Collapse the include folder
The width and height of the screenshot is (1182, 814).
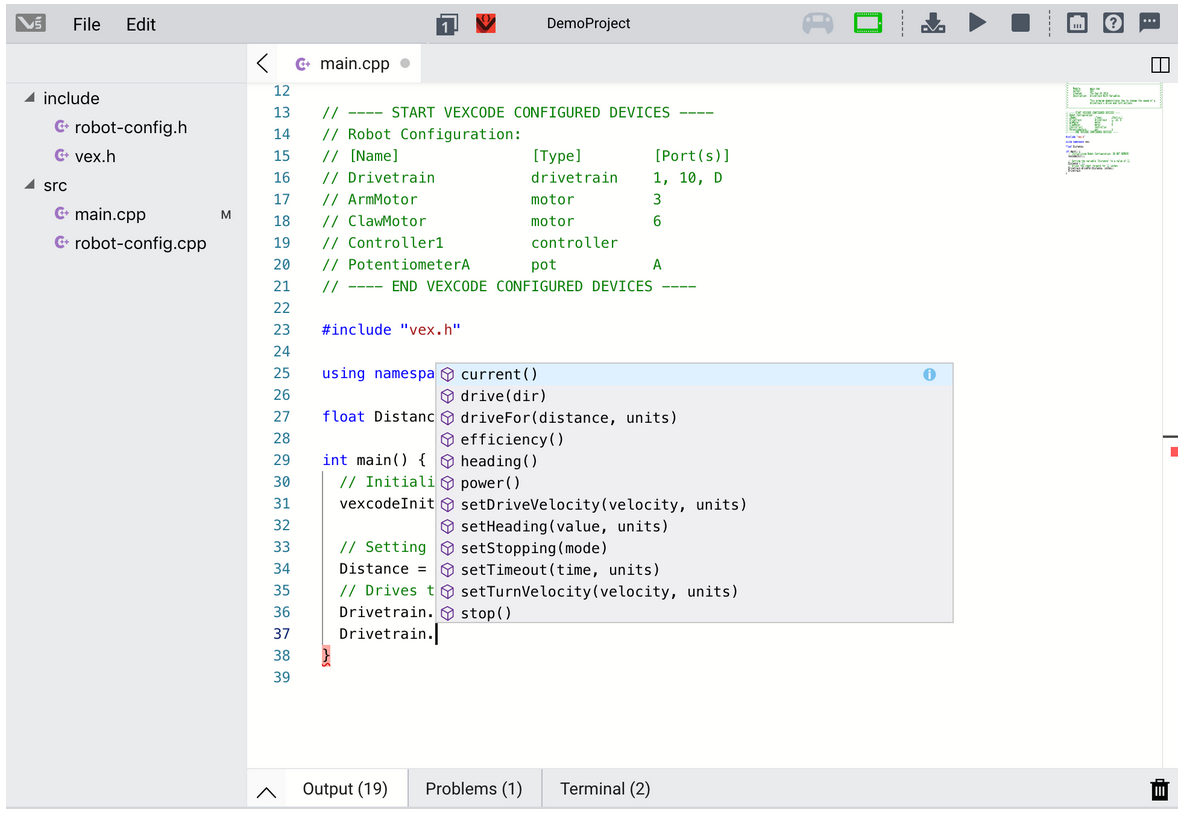29,98
